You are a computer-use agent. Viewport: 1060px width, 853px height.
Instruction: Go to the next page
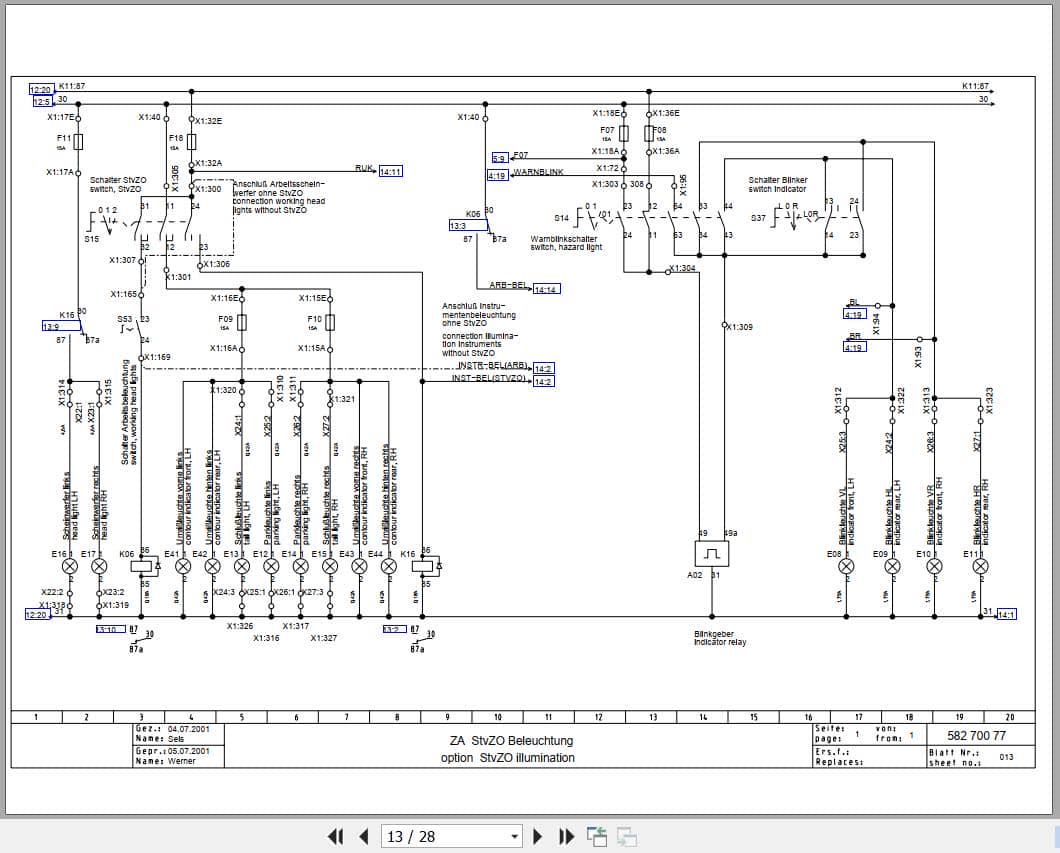point(538,837)
